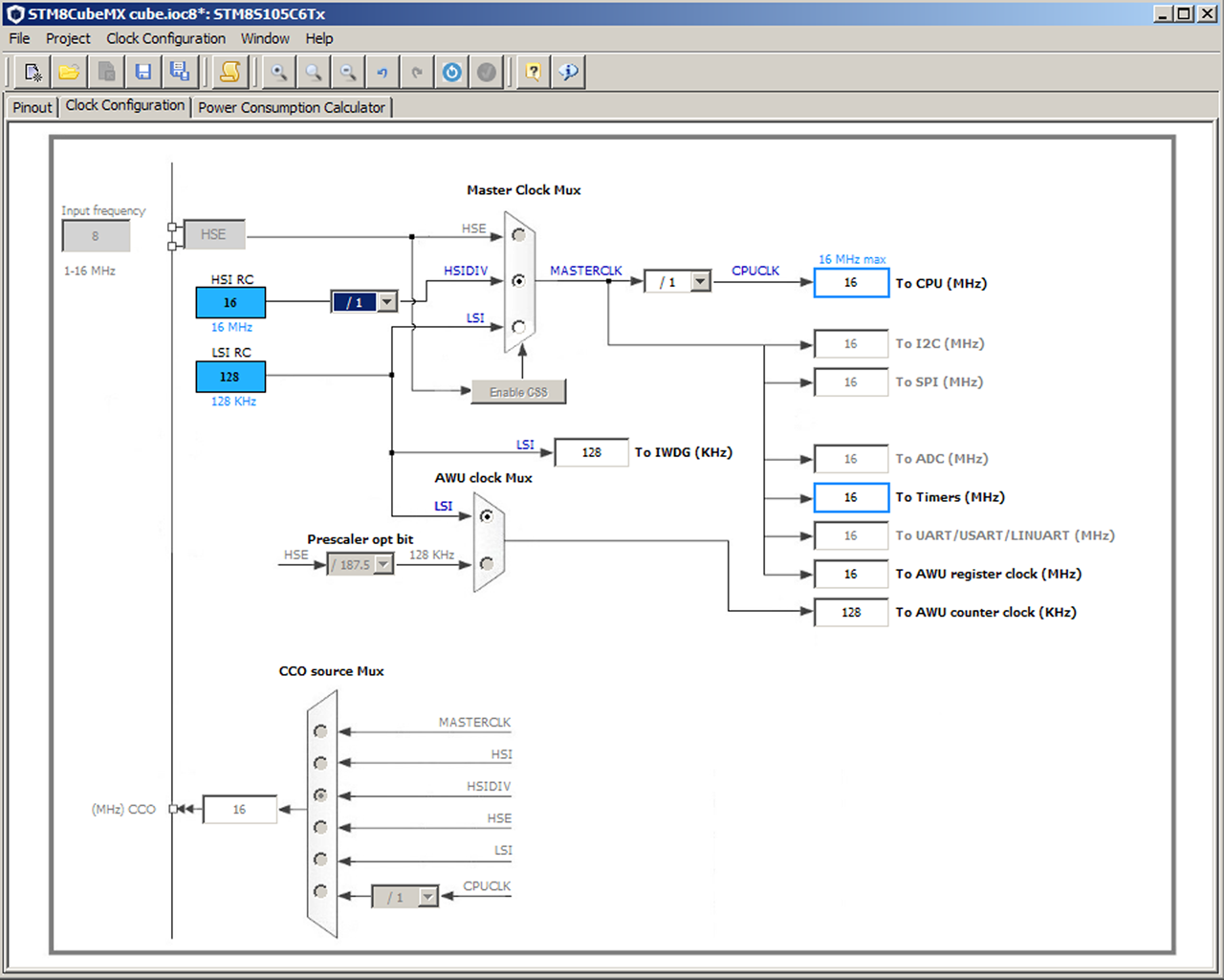Open the /187.5 prescaler opt bit dropdown
1224x980 pixels.
tap(383, 565)
